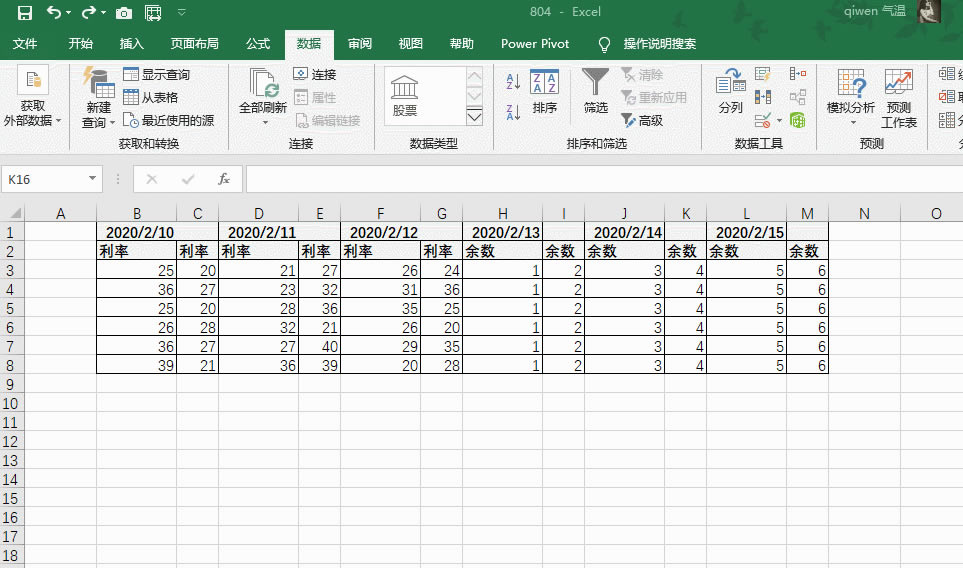Select the 股票 stocks data type

tap(405, 96)
